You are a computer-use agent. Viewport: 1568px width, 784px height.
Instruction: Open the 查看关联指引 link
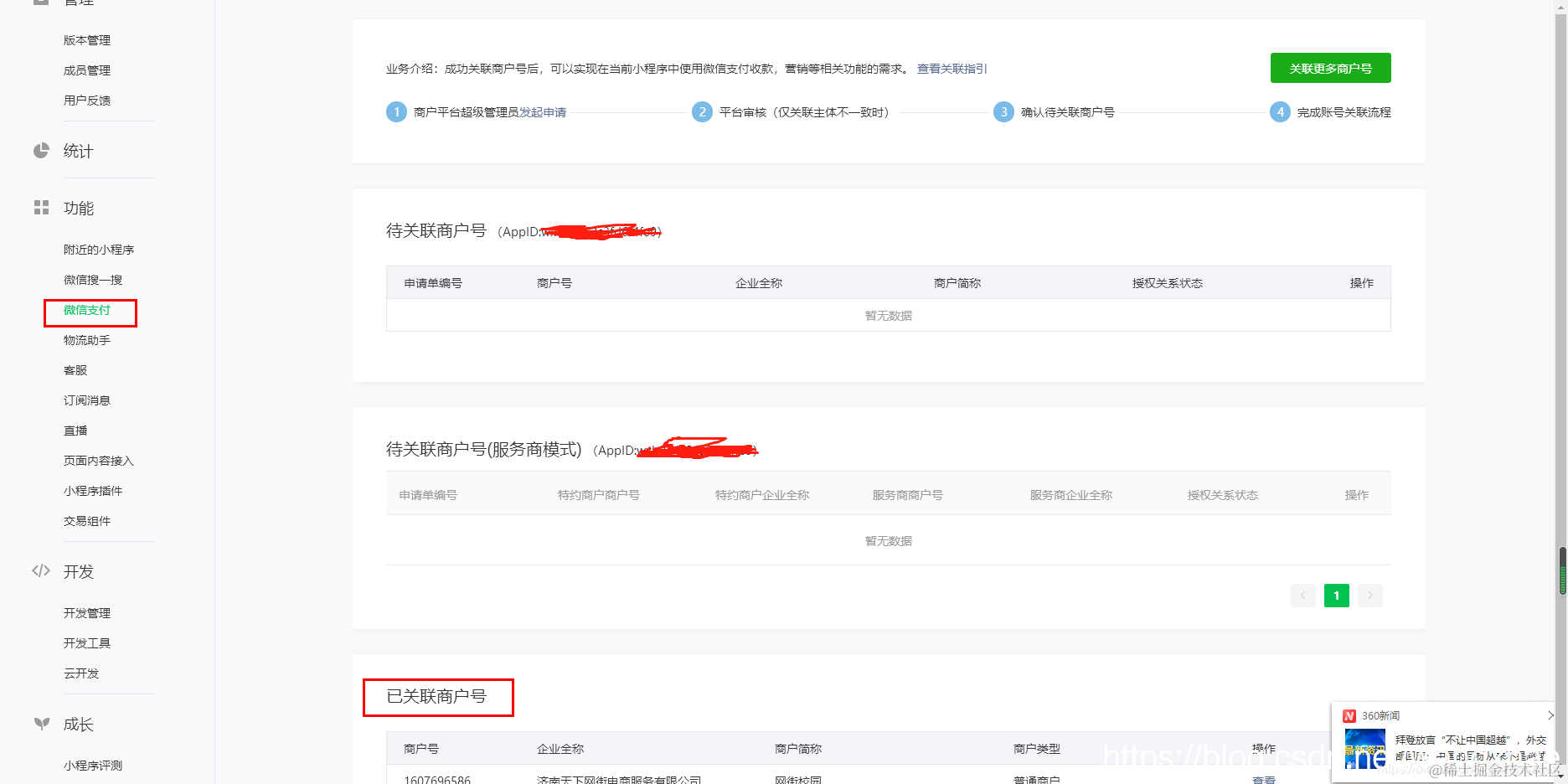click(x=951, y=69)
